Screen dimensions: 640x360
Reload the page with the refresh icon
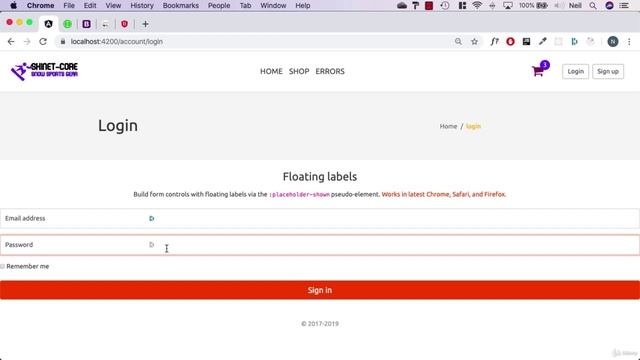(x=43, y=42)
